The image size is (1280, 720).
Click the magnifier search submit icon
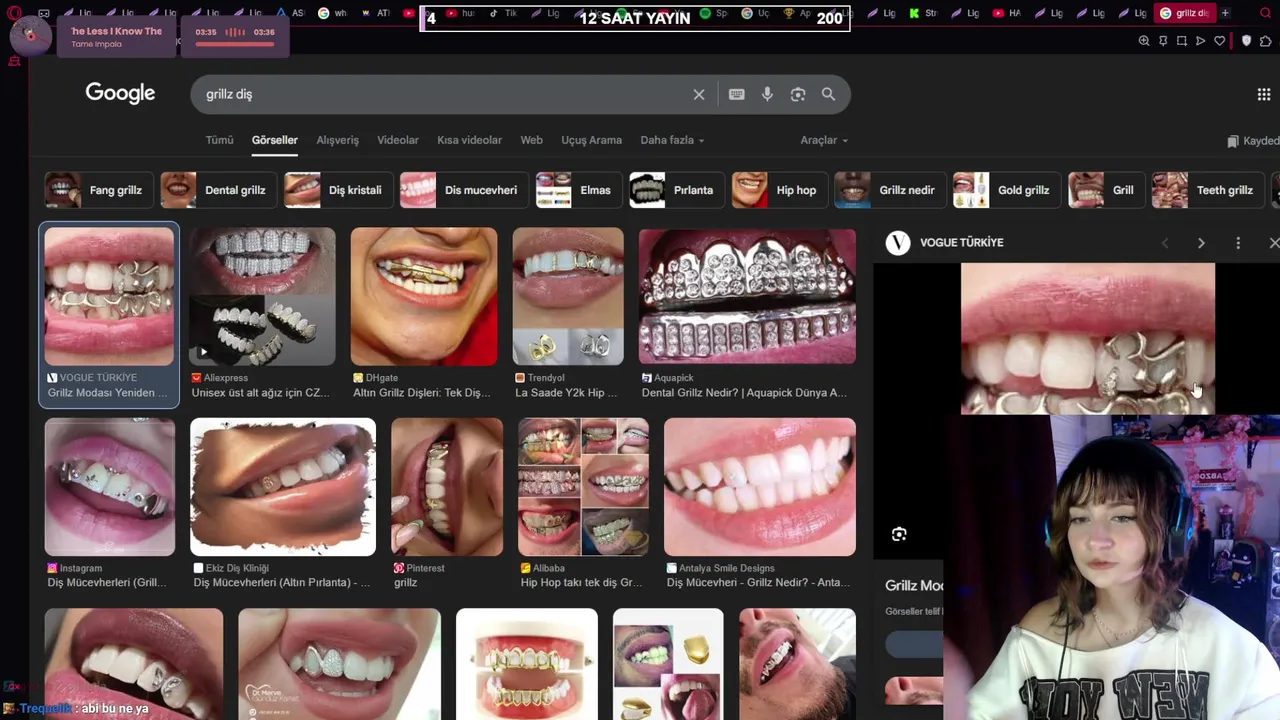tap(828, 94)
